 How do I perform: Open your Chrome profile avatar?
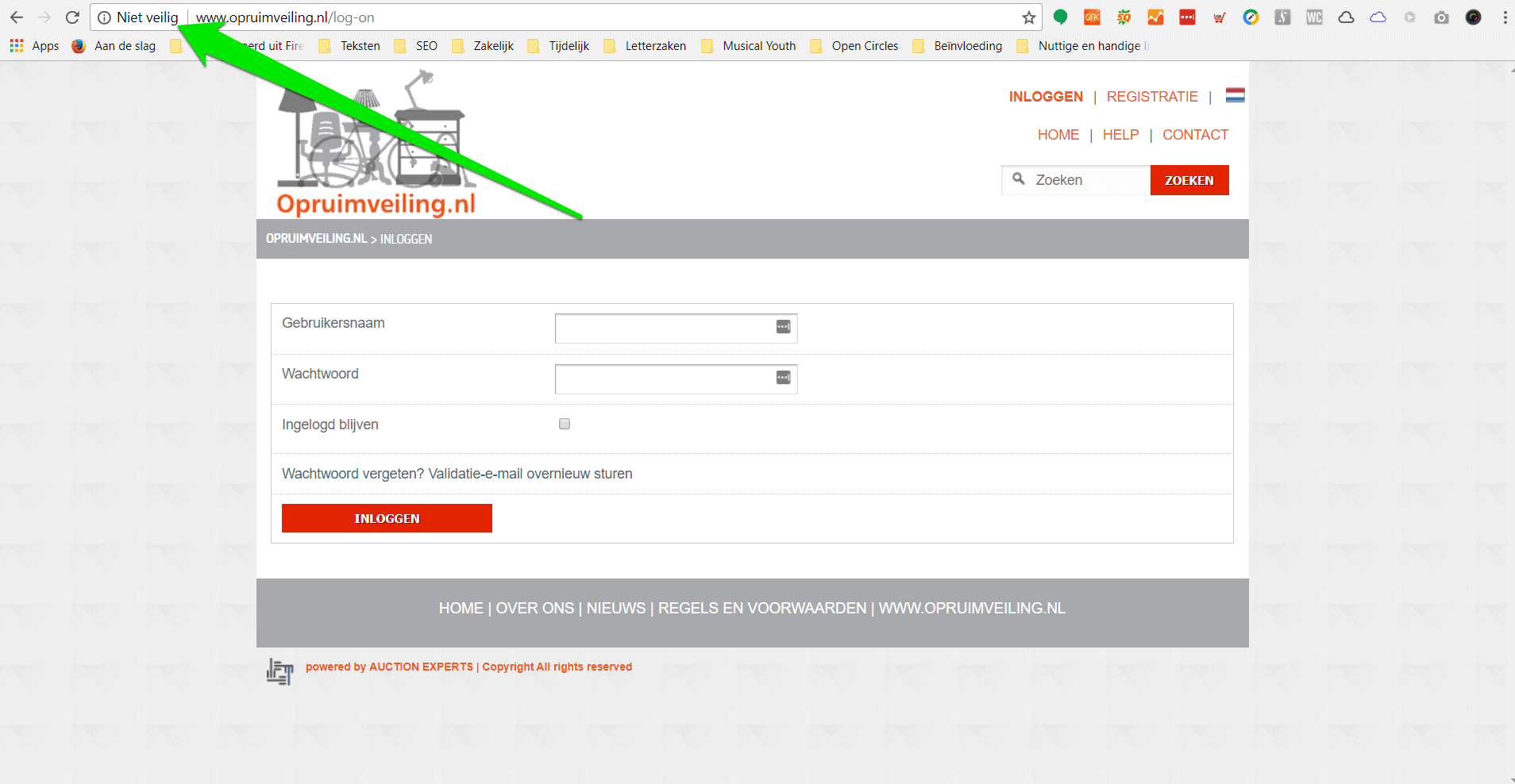tap(1475, 17)
